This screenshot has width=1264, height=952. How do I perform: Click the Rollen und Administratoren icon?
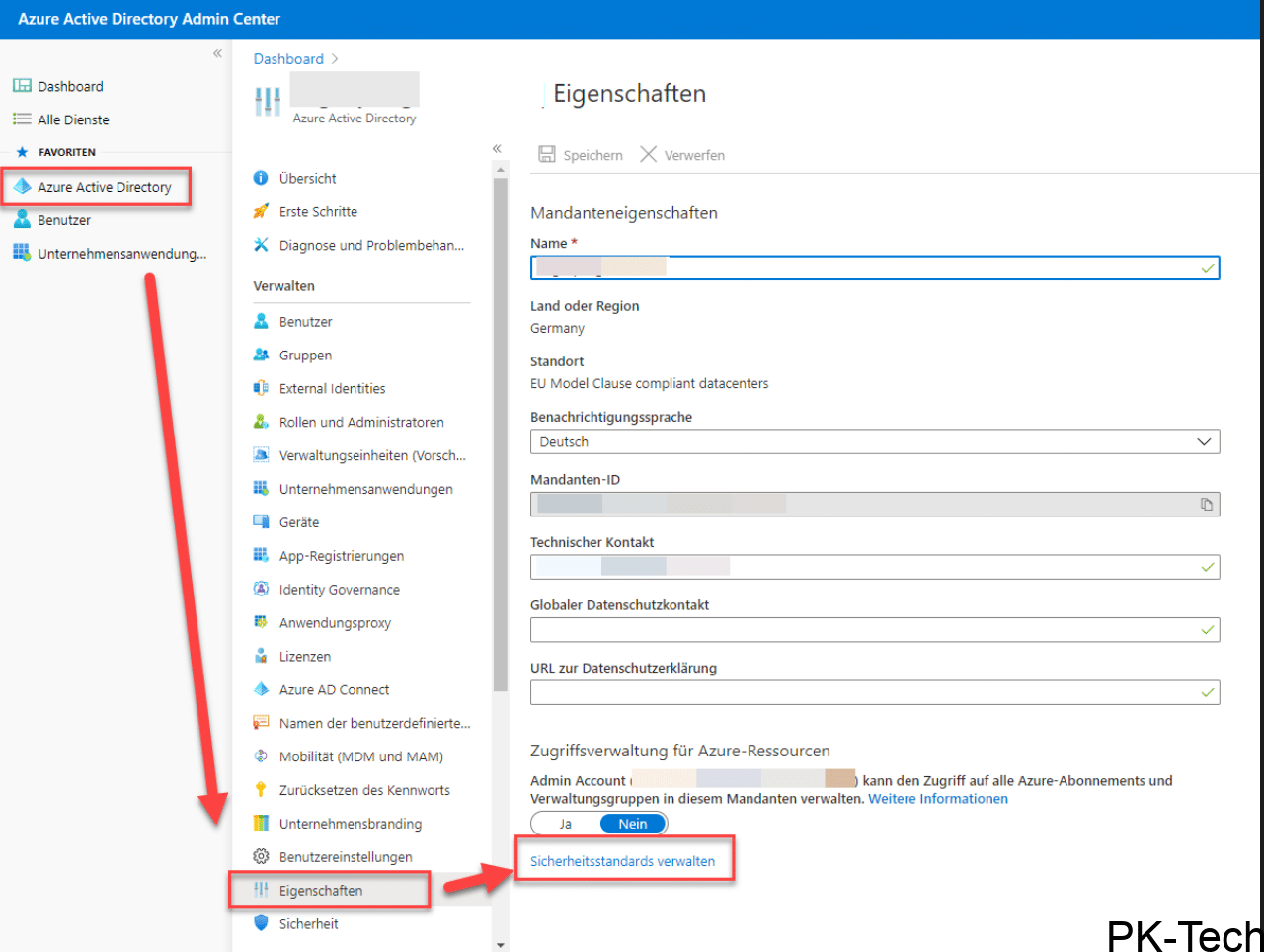[x=261, y=422]
